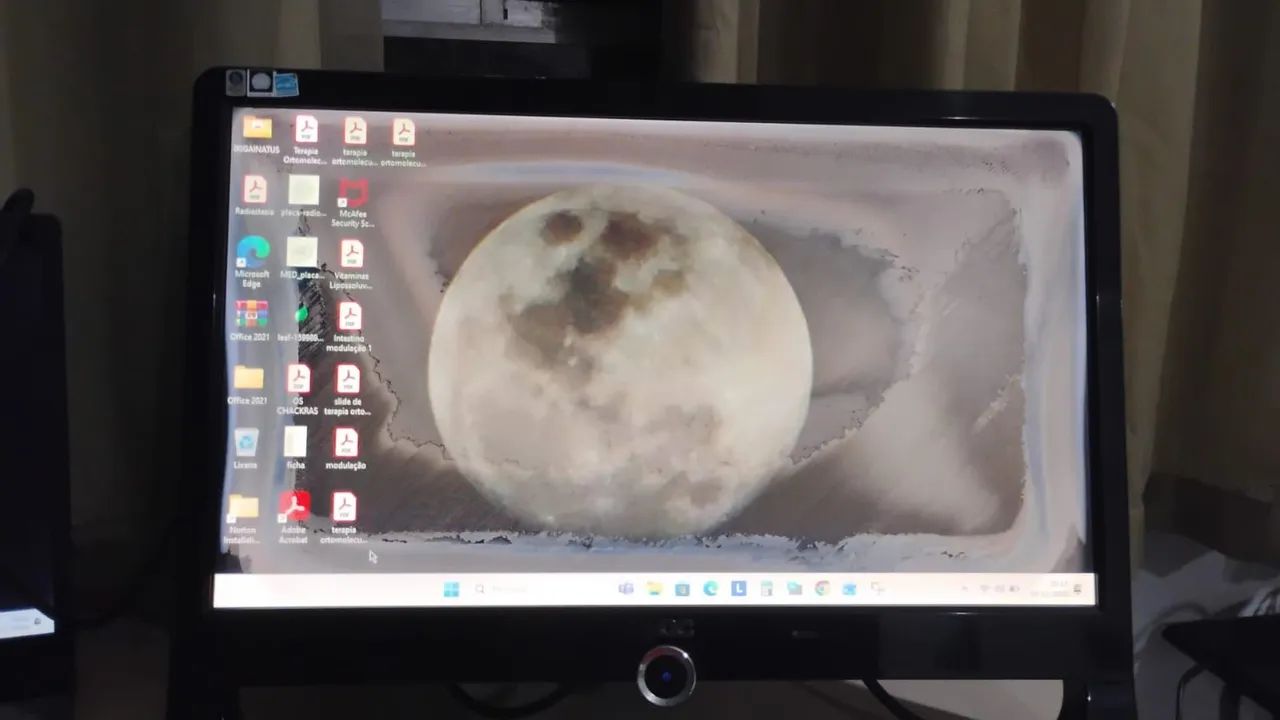Select the Office 2021 WinRAR archive icon
Screen dimensions: 1280x720
point(251,314)
